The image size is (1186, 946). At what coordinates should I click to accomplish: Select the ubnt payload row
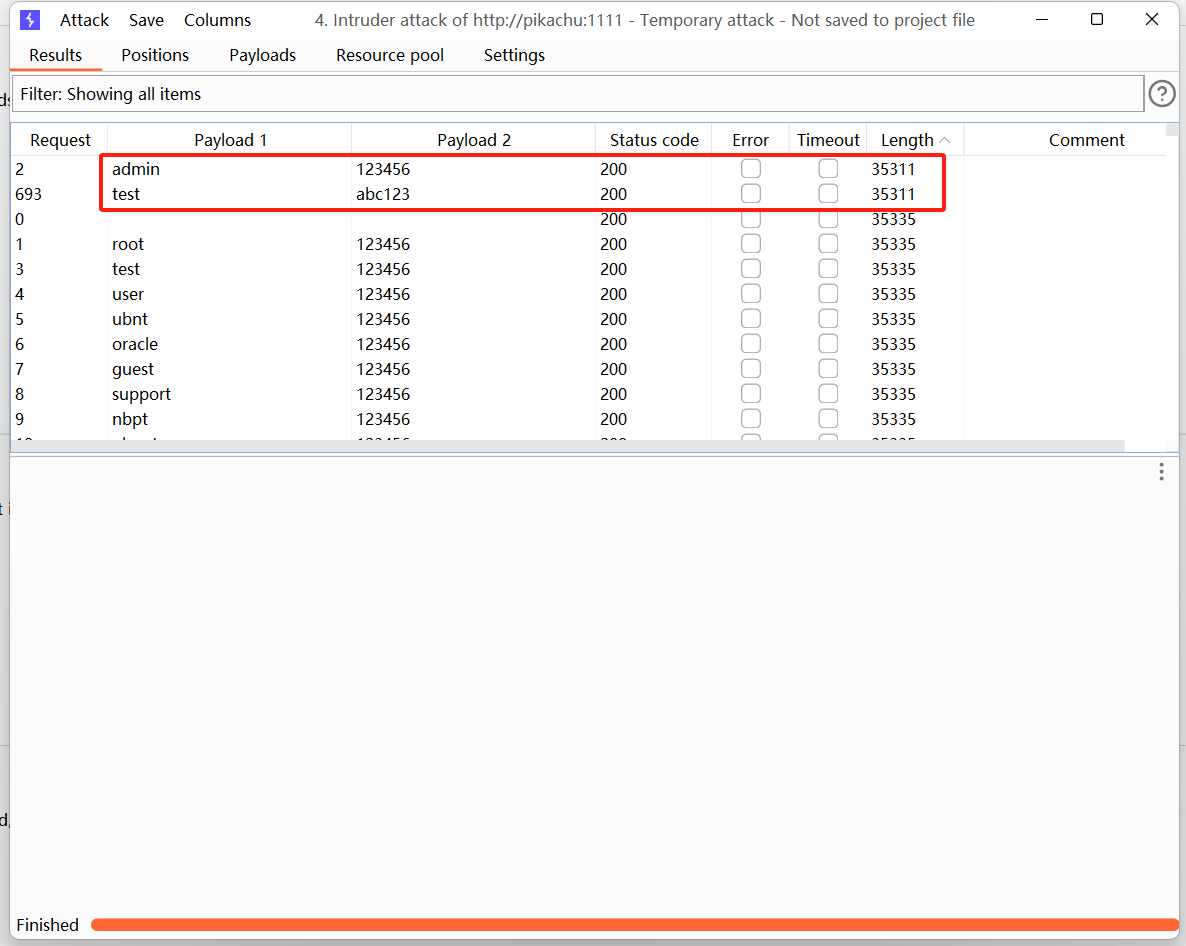tap(589, 319)
